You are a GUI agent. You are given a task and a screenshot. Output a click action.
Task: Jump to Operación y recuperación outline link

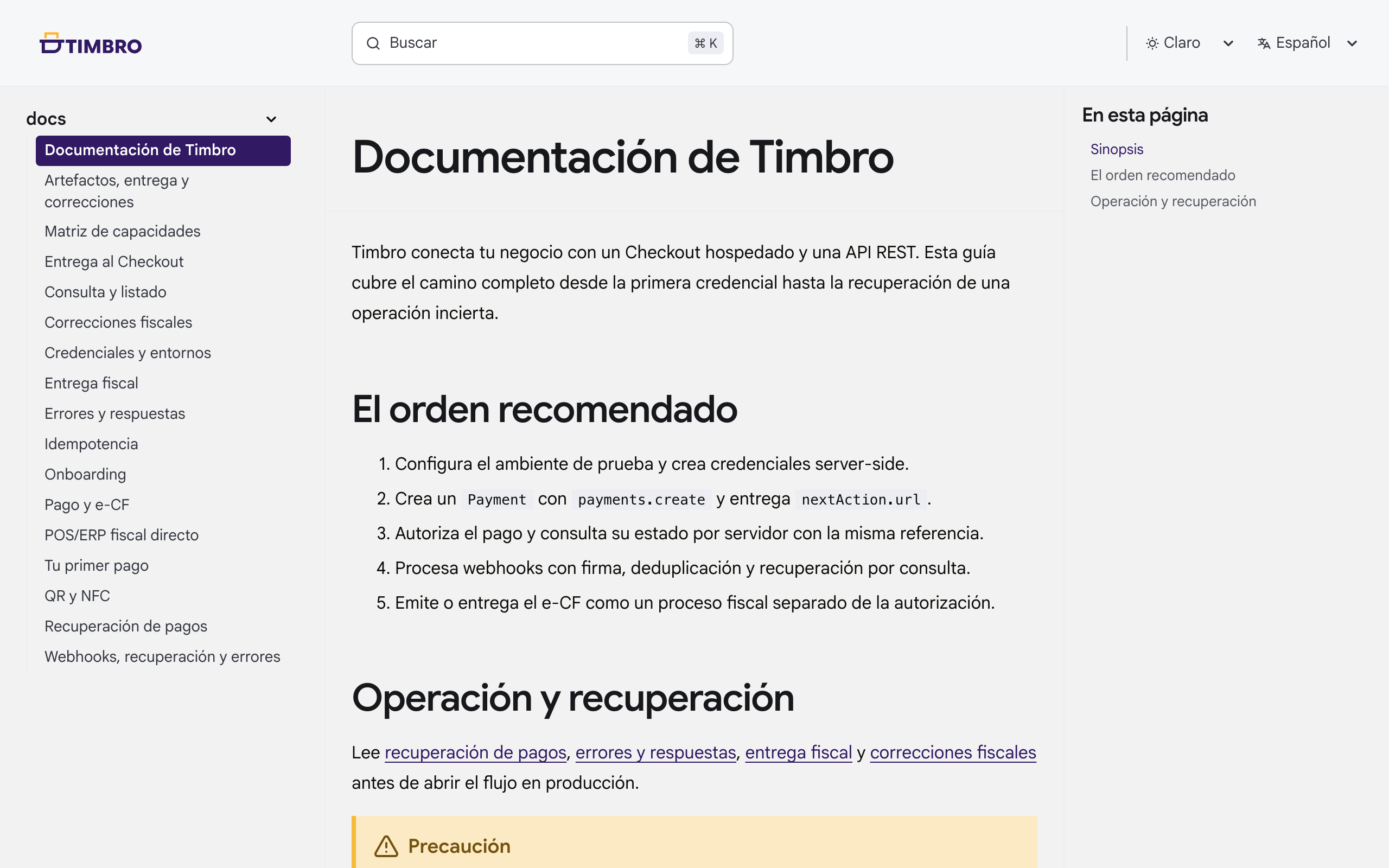point(1173,201)
